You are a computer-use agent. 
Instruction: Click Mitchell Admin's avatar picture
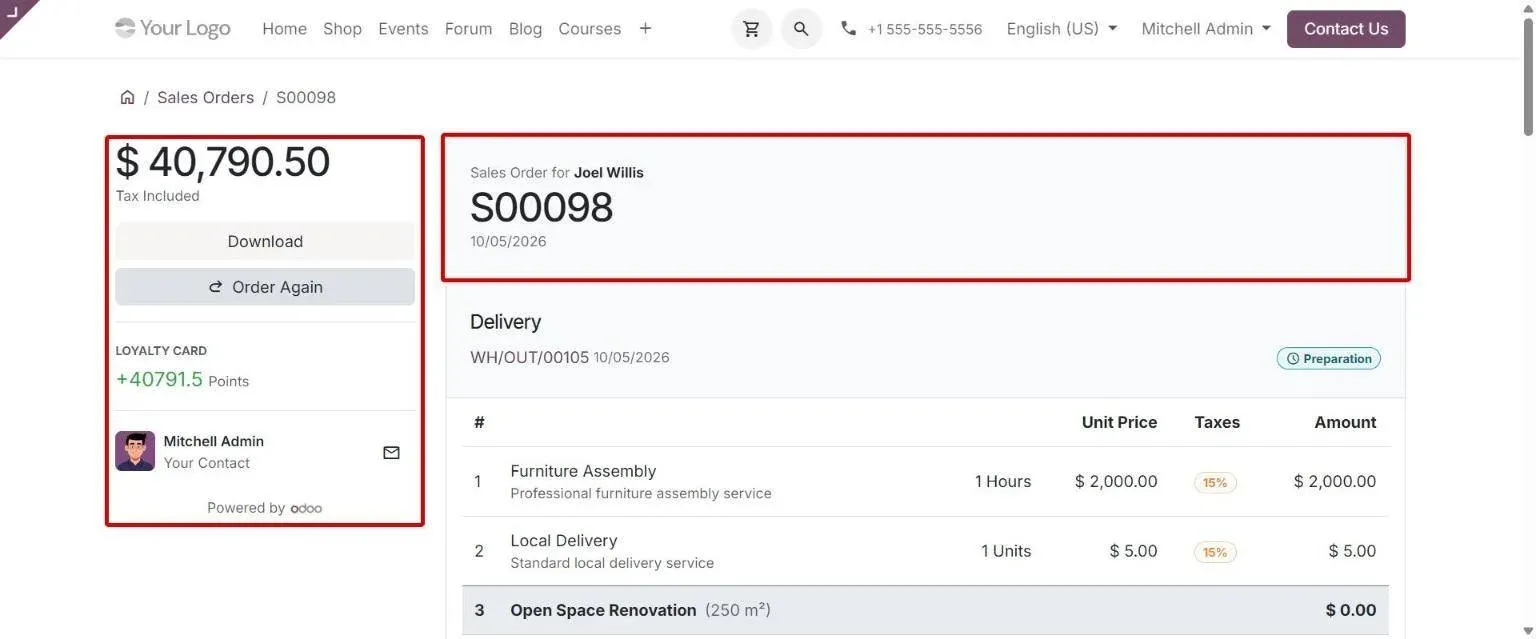(135, 451)
